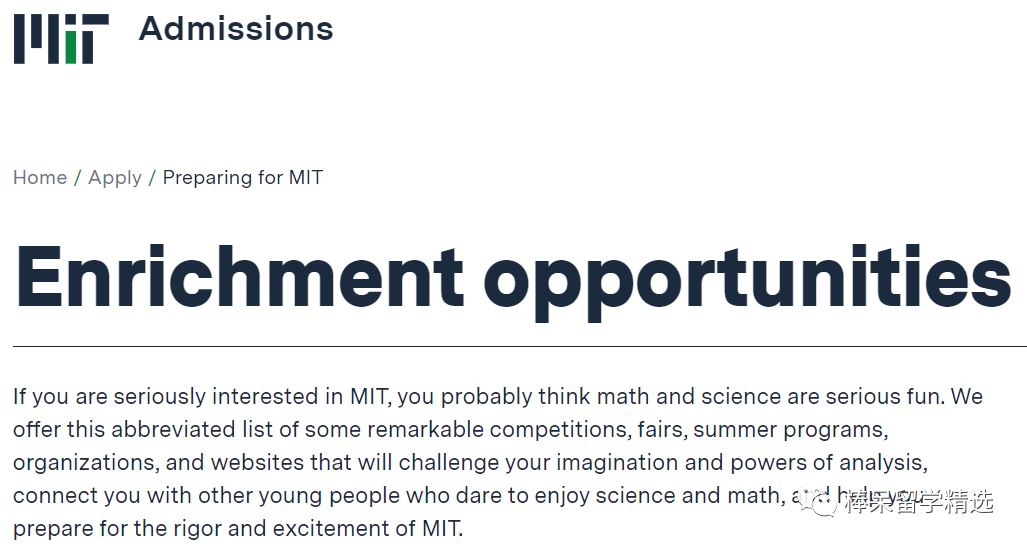Click the horizontal divider below the heading
1027x547 pixels.
pyautogui.click(x=519, y=346)
